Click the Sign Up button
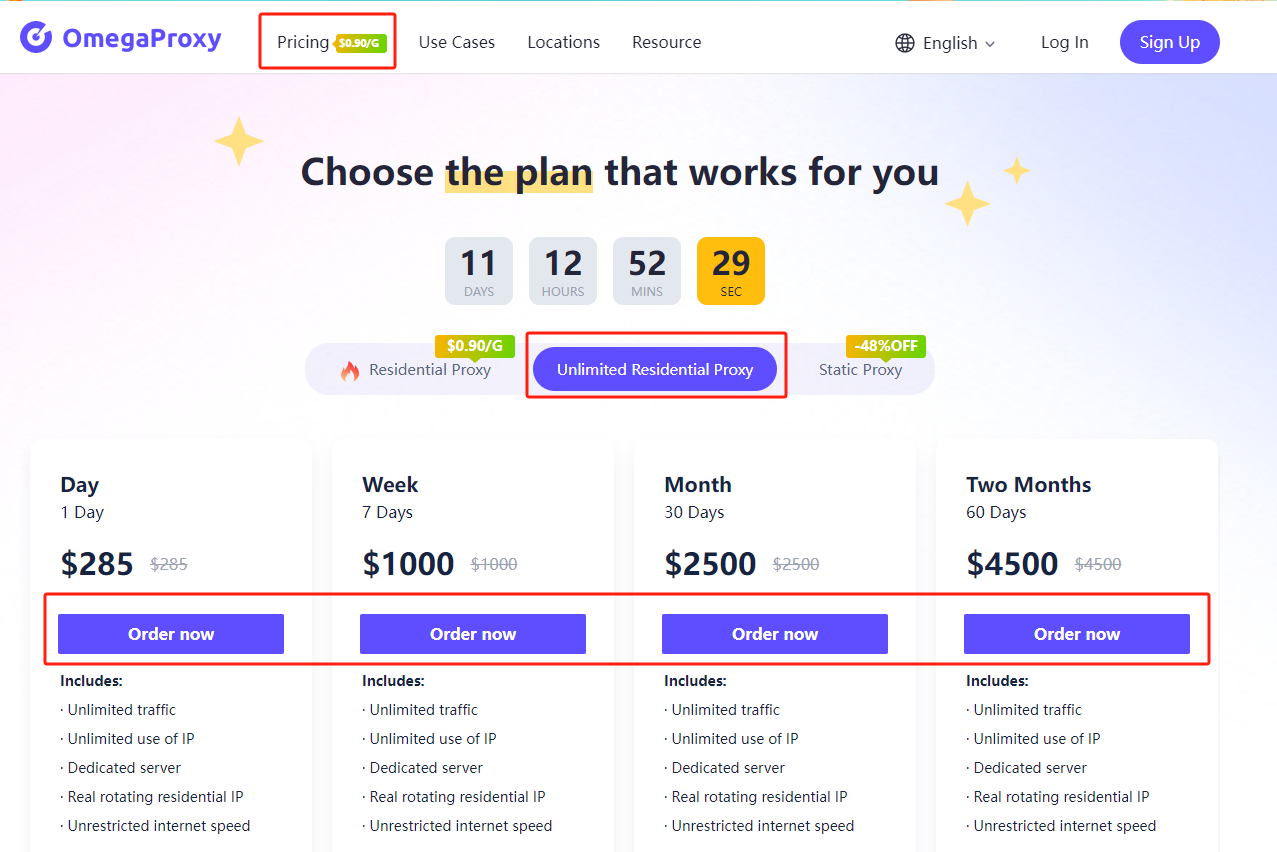The height and width of the screenshot is (852, 1277). coord(1170,42)
